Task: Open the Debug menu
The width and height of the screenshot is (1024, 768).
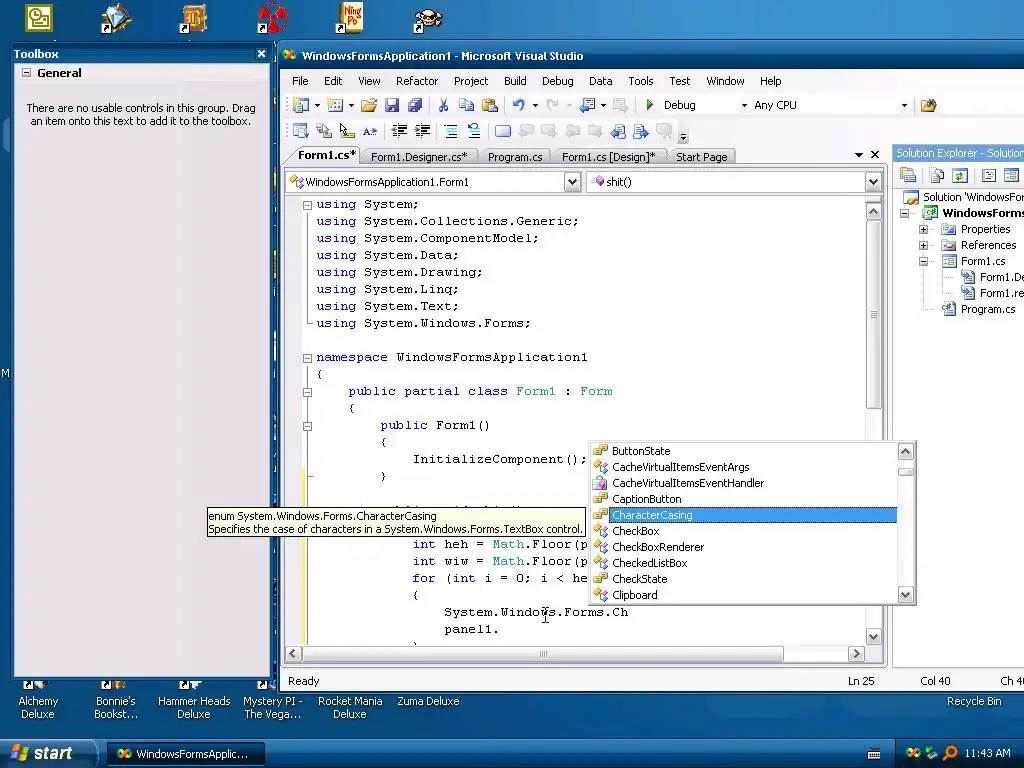Action: (x=558, y=81)
